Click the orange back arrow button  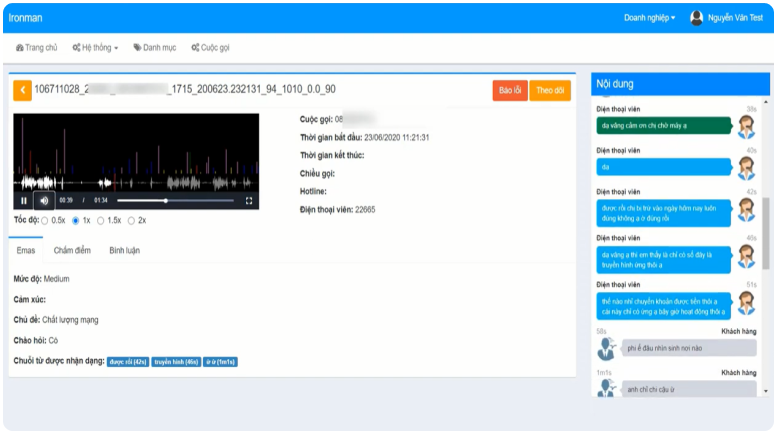pos(22,90)
